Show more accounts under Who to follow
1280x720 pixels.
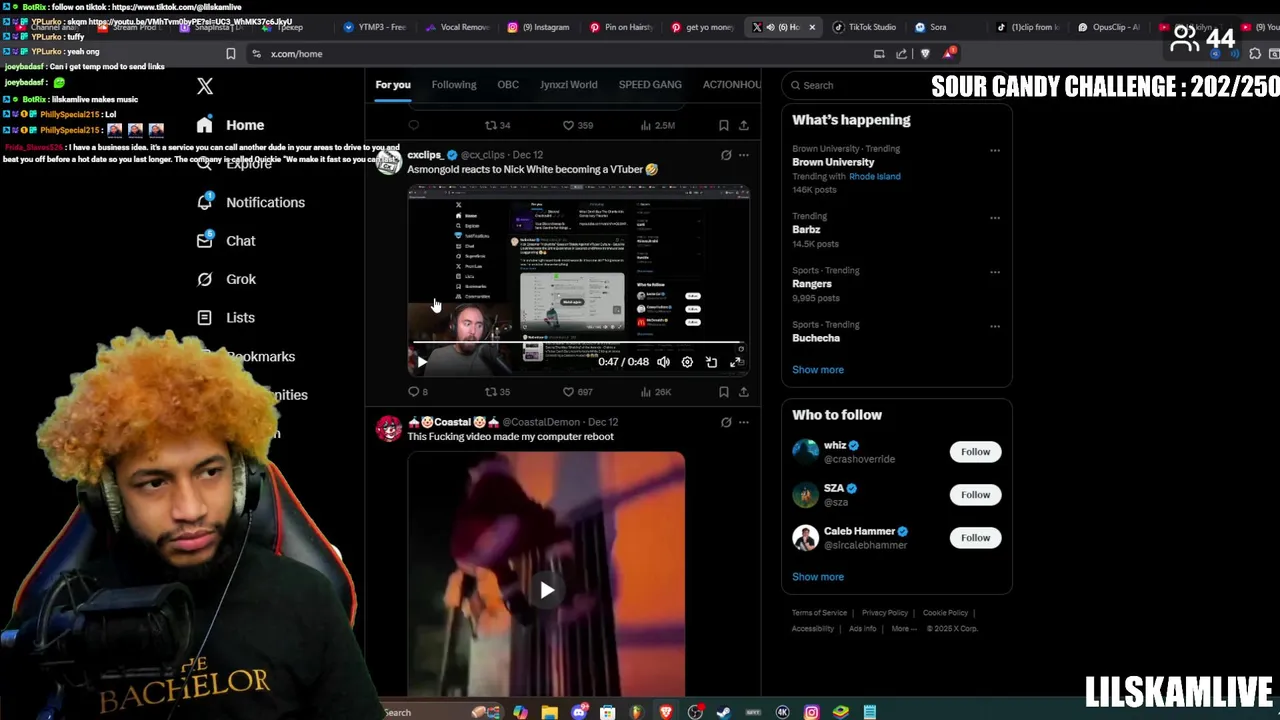click(818, 577)
